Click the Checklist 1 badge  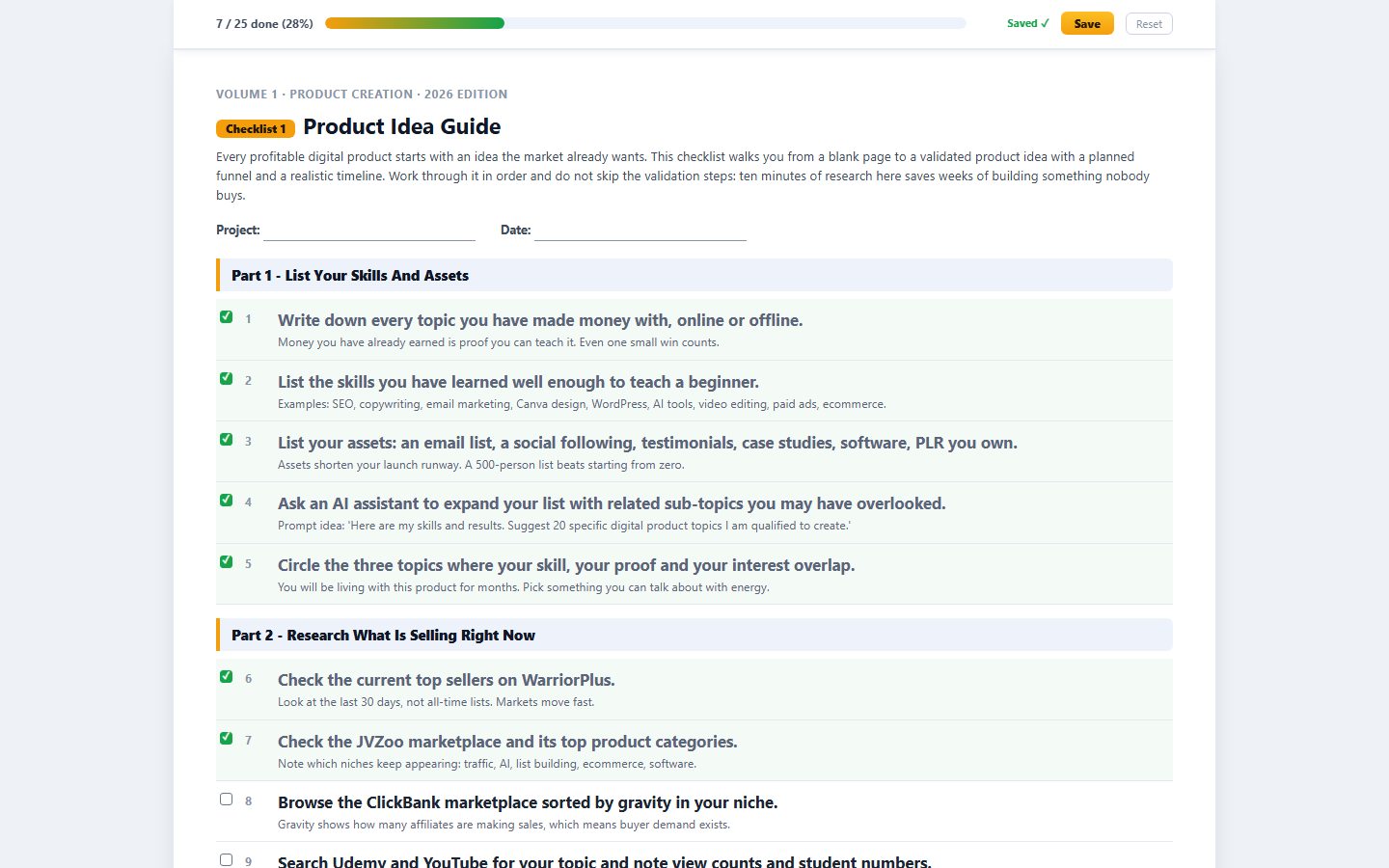(x=256, y=128)
